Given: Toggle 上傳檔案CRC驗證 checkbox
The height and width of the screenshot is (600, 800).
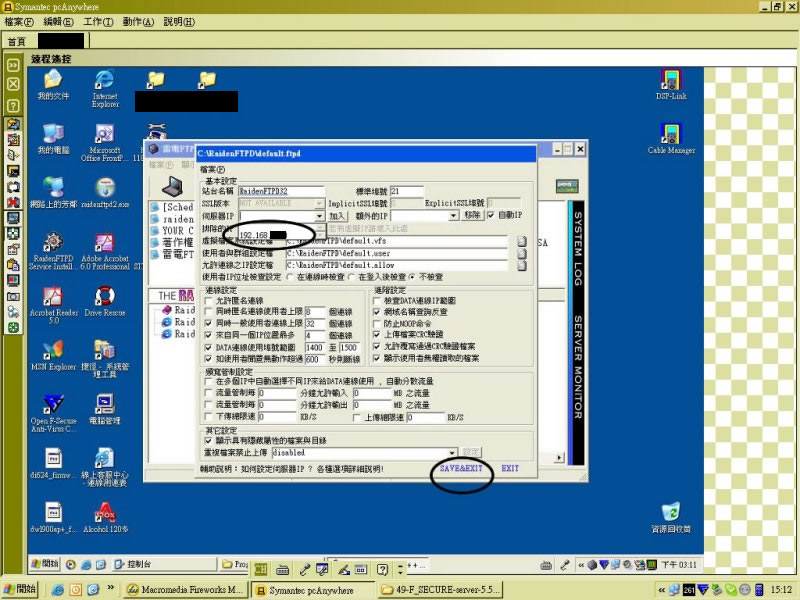Looking at the screenshot, I should 377,335.
